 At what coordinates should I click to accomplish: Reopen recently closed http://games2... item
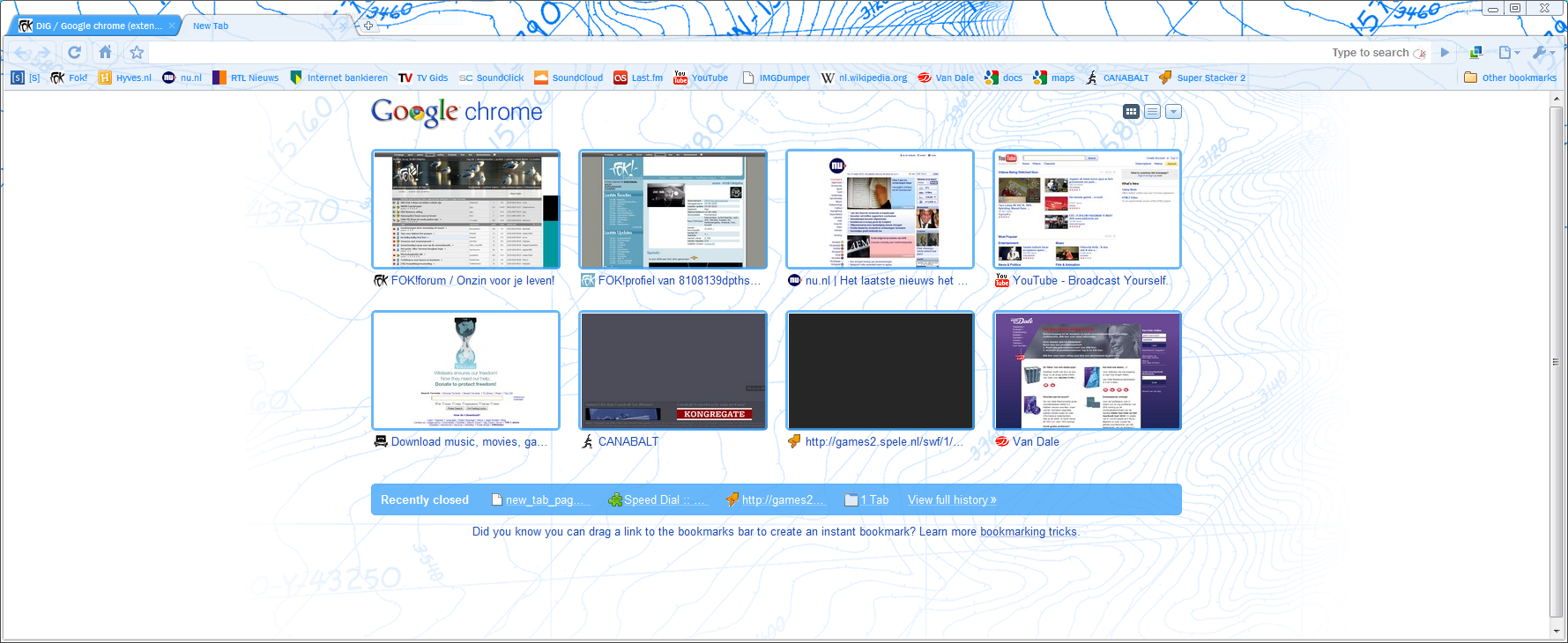pyautogui.click(x=776, y=500)
